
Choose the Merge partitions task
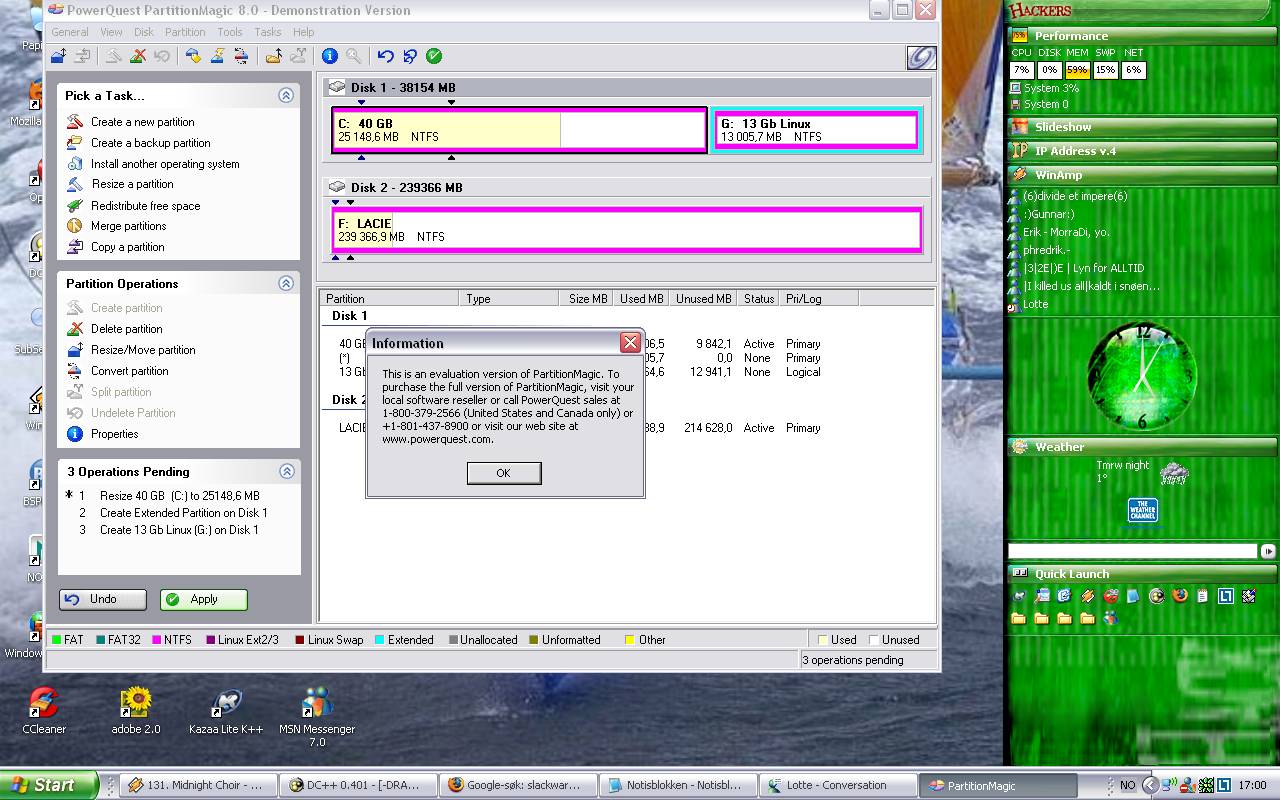coord(128,226)
